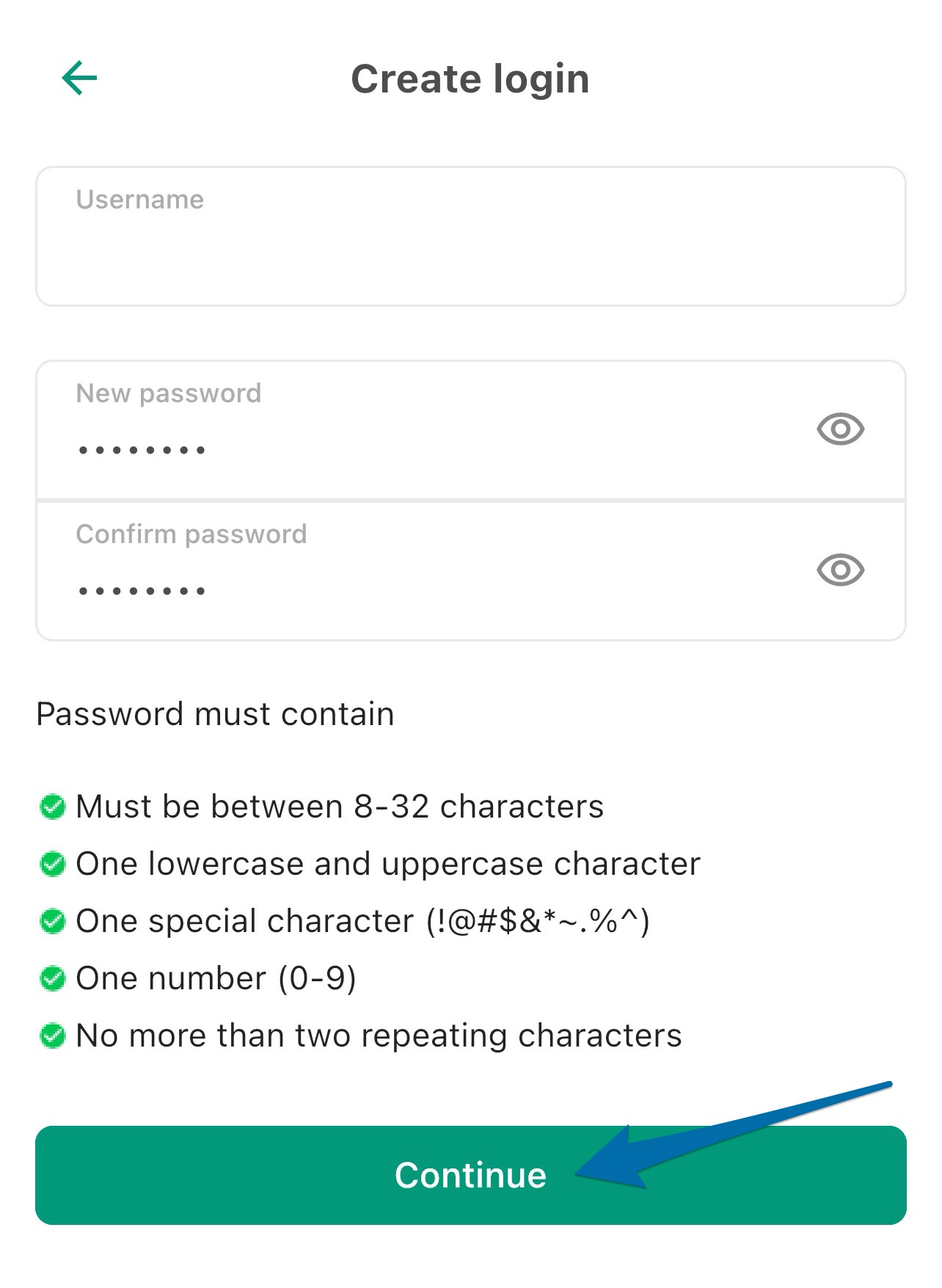Viewport: 942px width, 1288px height.
Task: Select 'Must be between 8-32 characters' text
Action: point(340,807)
